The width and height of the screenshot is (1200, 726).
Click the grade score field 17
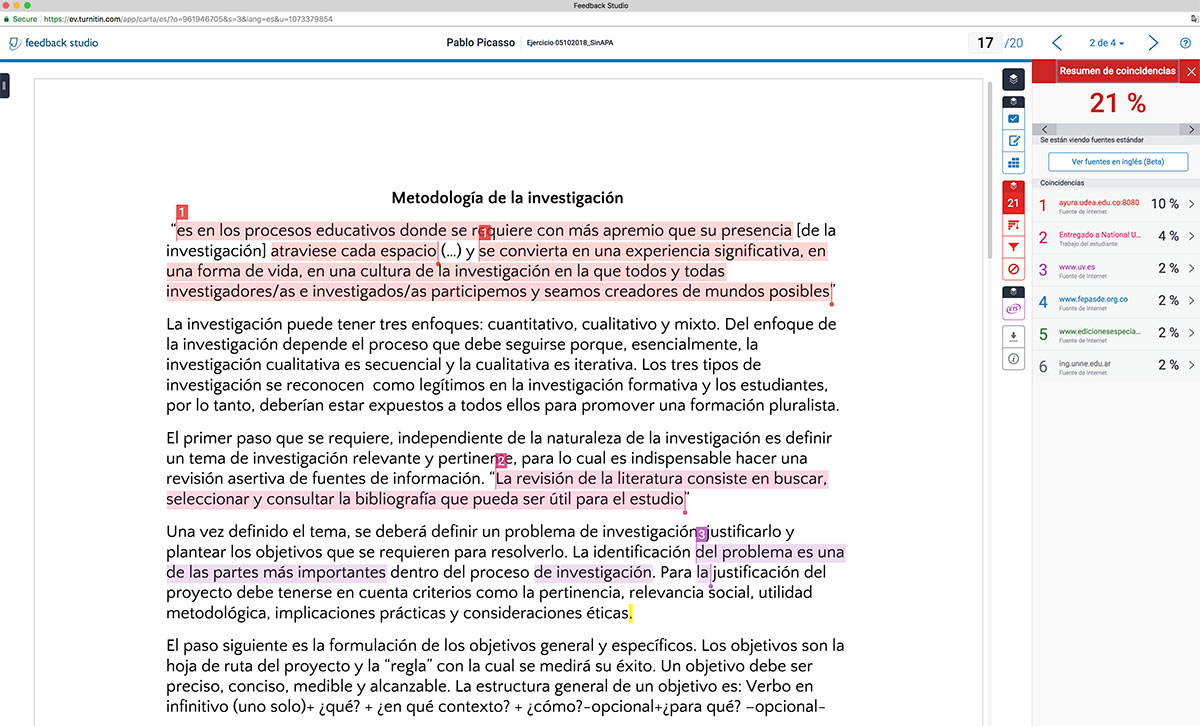point(985,43)
